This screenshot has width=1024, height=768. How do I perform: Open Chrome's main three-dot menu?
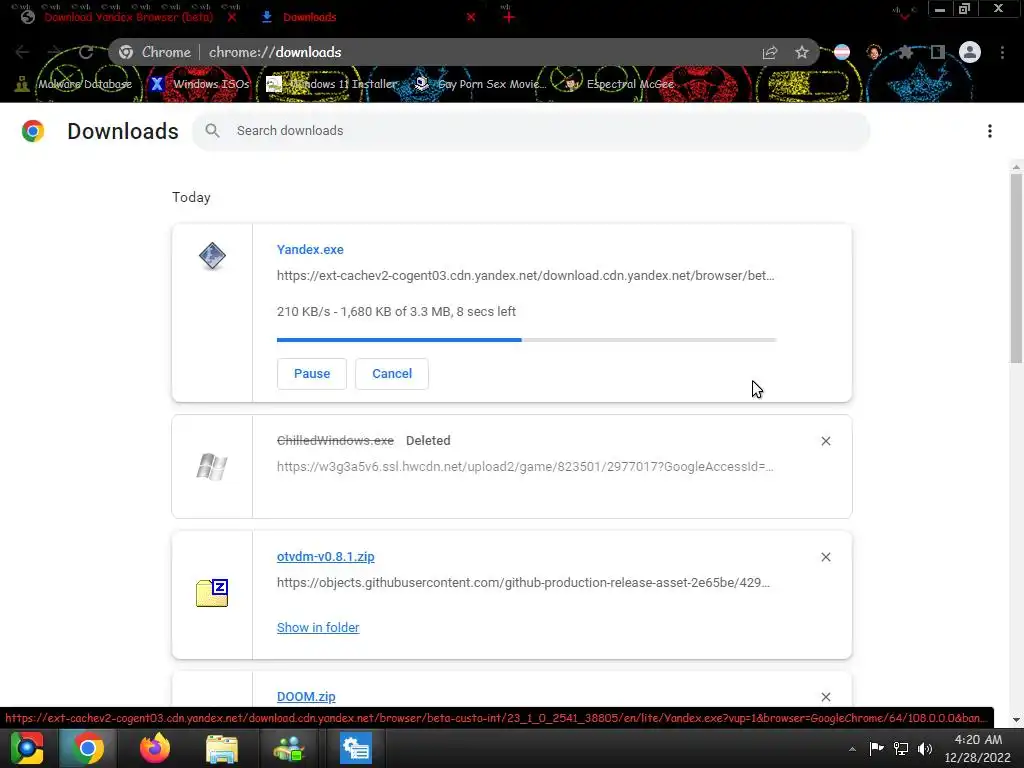click(1002, 52)
